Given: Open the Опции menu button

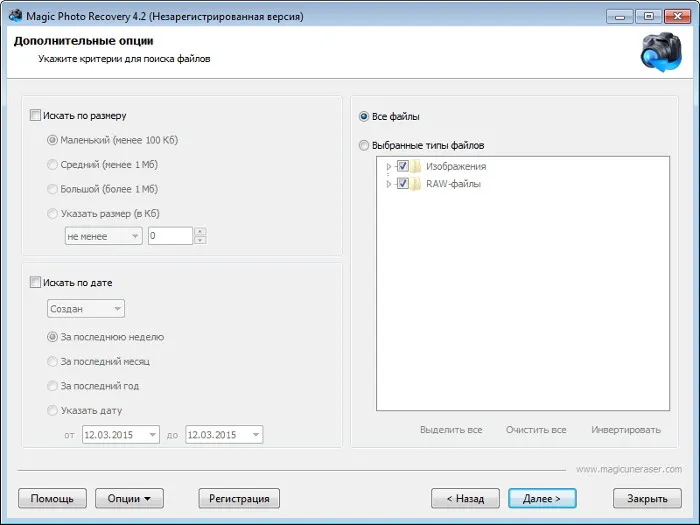Looking at the screenshot, I should [x=129, y=499].
